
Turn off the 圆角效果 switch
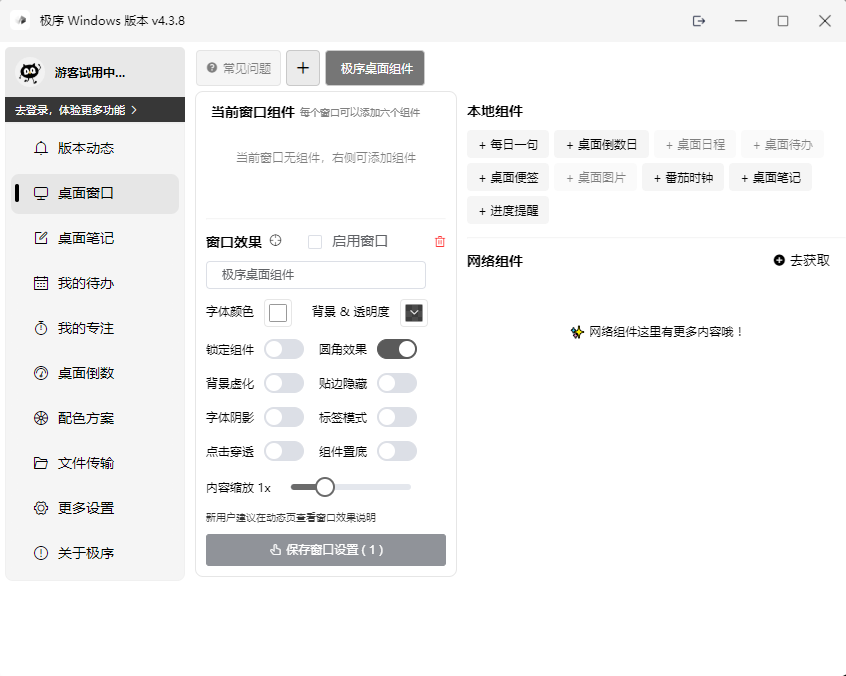point(397,349)
